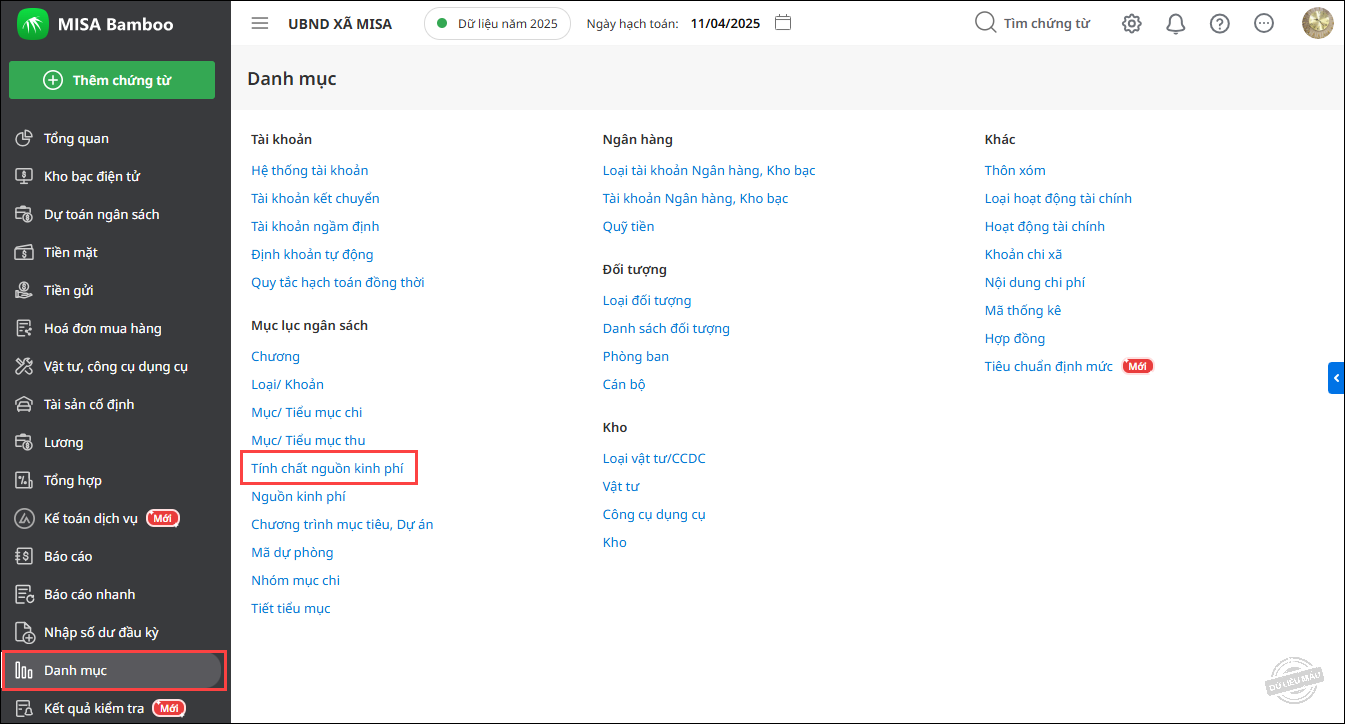Open notifications bell icon
Image resolution: width=1345 pixels, height=724 pixels.
click(1176, 23)
